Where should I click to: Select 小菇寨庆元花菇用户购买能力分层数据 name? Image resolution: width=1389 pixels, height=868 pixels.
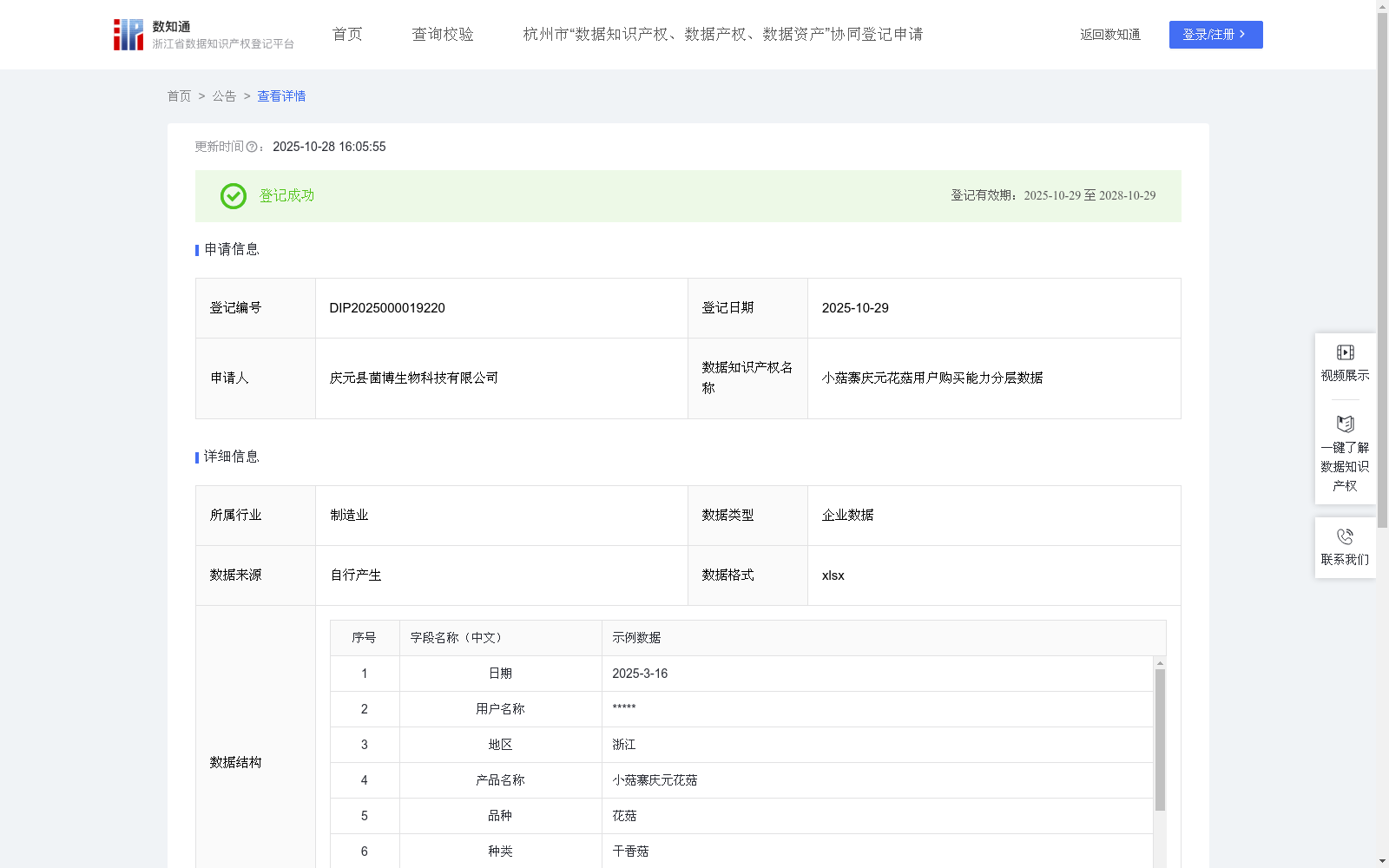click(x=932, y=378)
